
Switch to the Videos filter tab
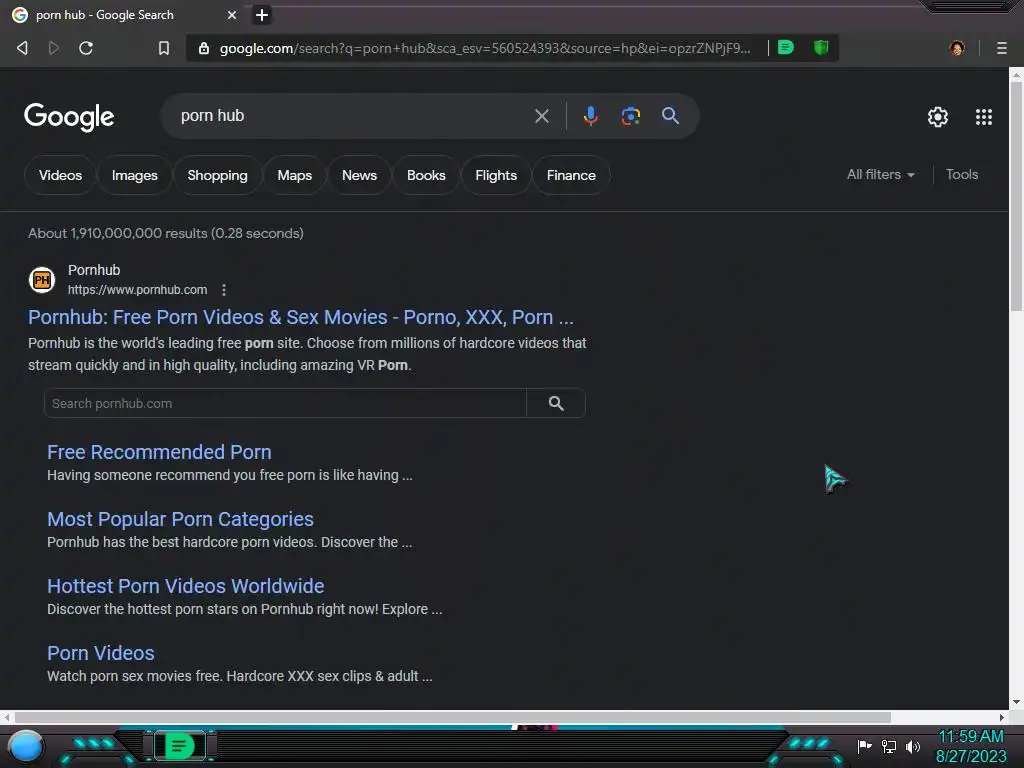pos(60,175)
